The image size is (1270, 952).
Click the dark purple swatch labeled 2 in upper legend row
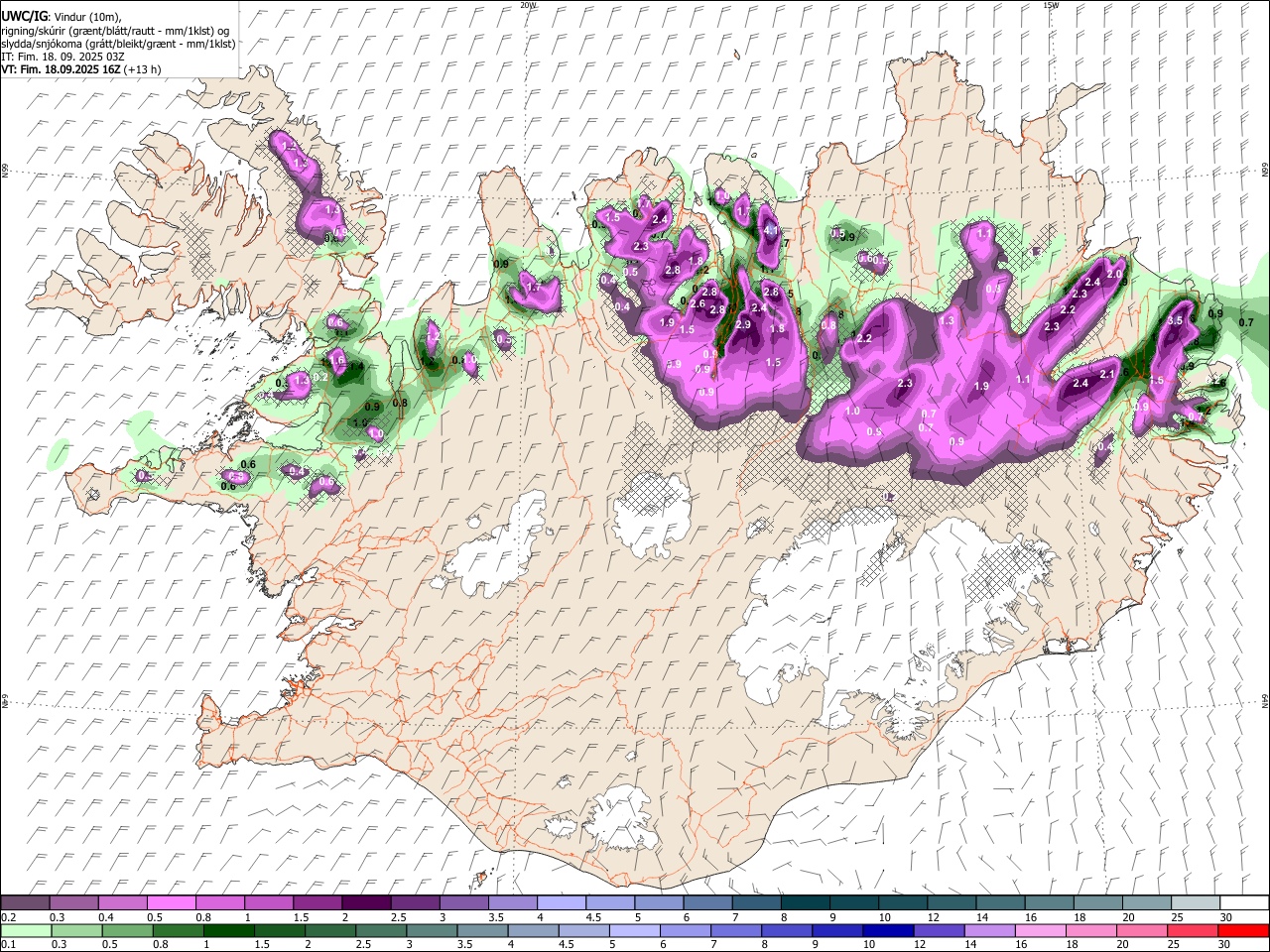coord(366,903)
